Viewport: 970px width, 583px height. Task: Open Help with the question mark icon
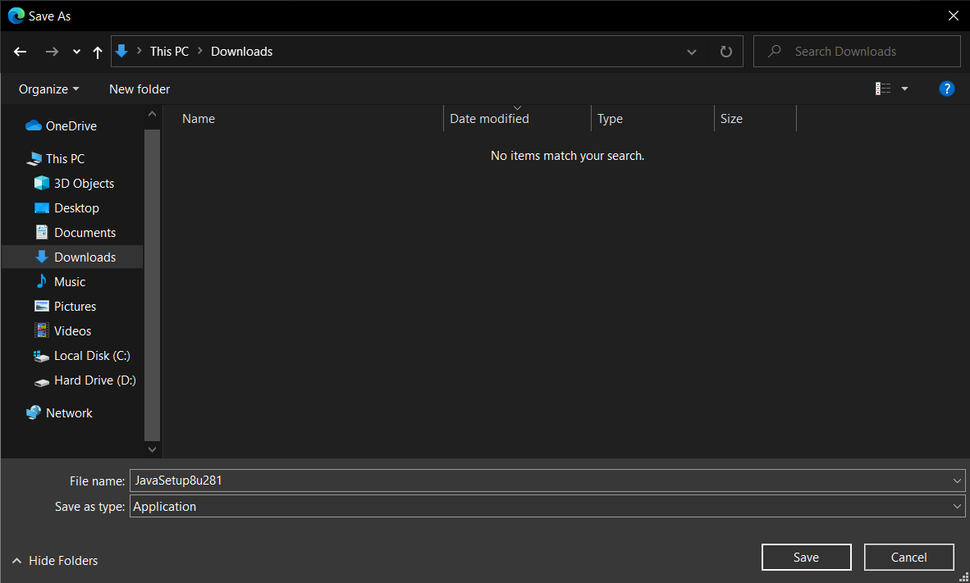pos(946,89)
